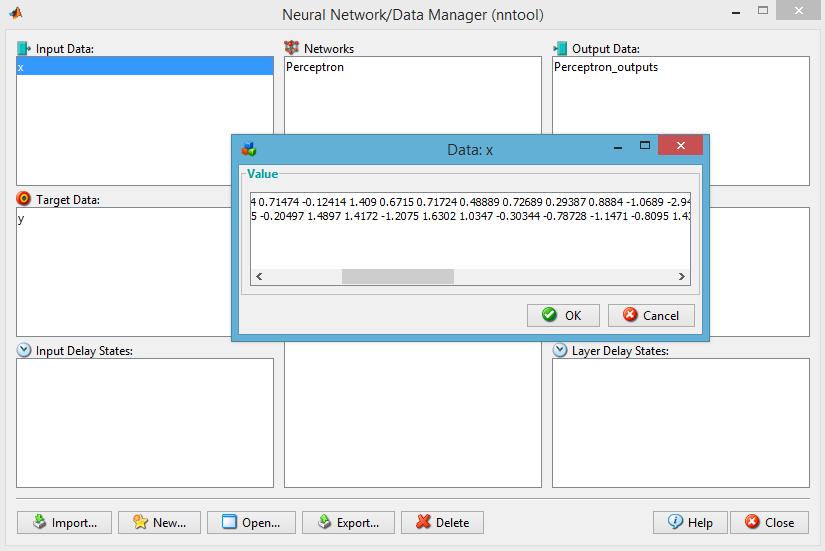Click the horizontal scrollbar thumb in the Value box
This screenshot has height=551, width=825.
398,276
